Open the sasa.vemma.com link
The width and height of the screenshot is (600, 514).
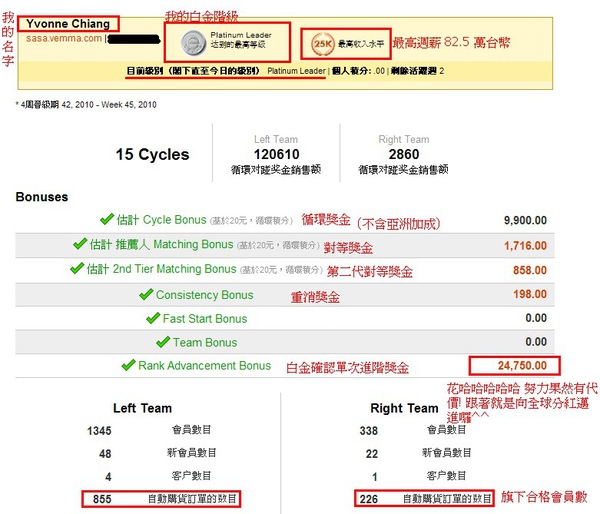(x=64, y=38)
